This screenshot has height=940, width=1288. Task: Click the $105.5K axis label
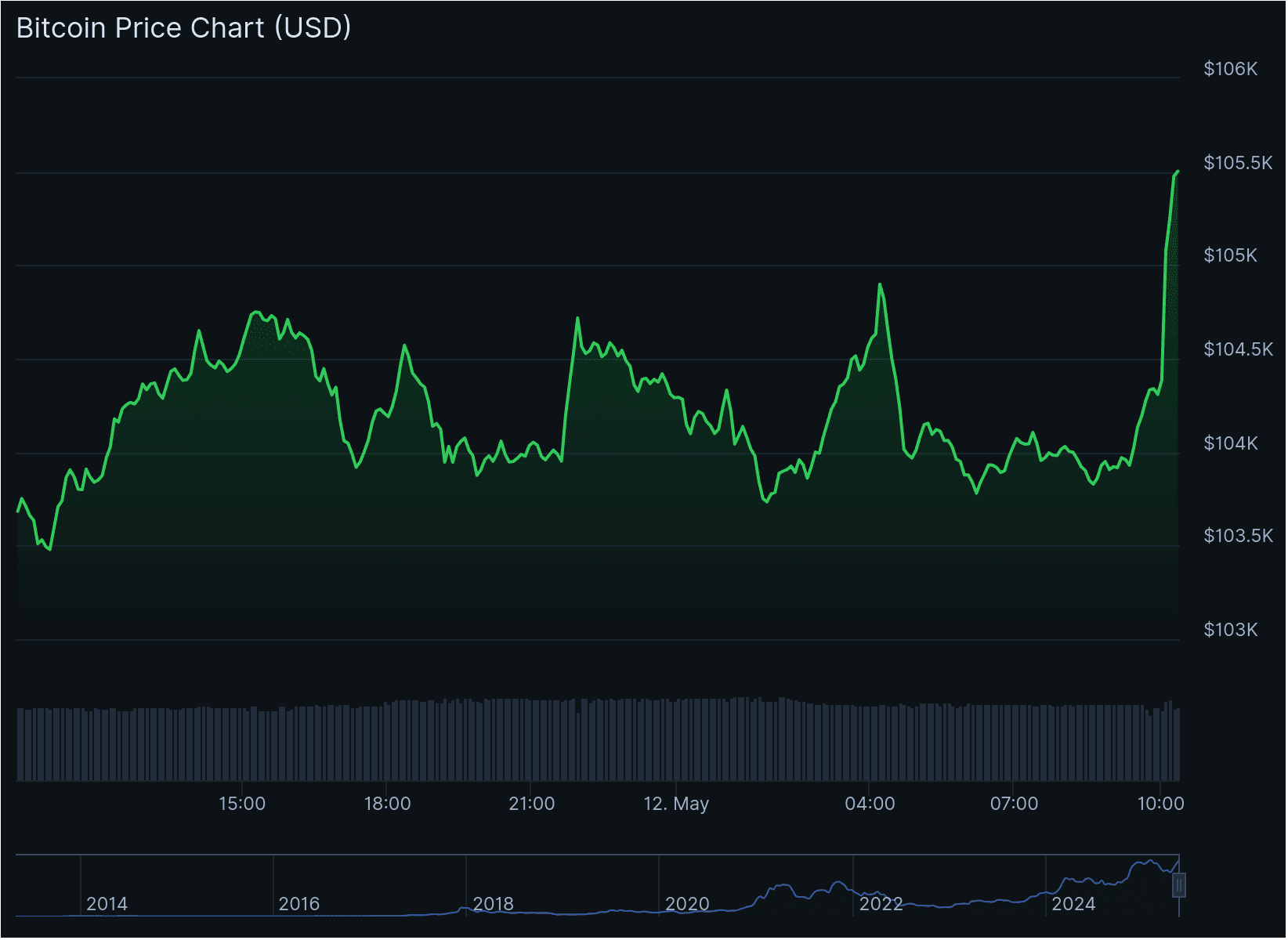pyautogui.click(x=1238, y=163)
